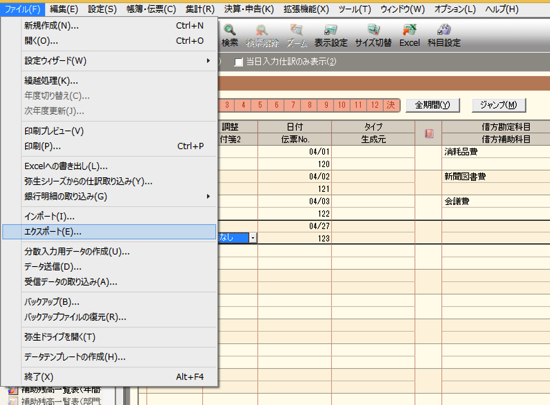Select データ送信(D) menu entry
The height and width of the screenshot is (405, 550).
point(109,267)
